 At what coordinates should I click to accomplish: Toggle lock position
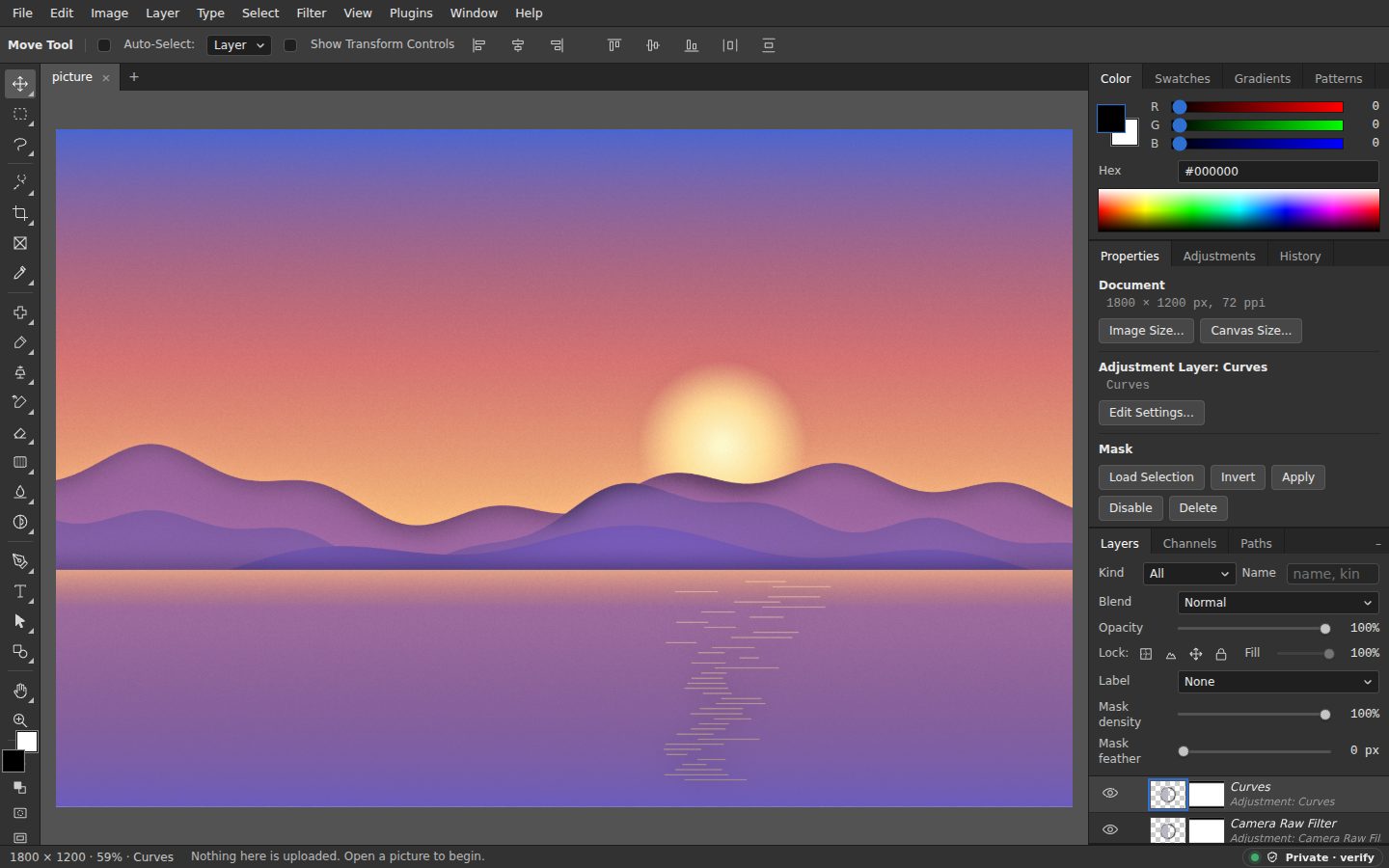tap(1196, 654)
